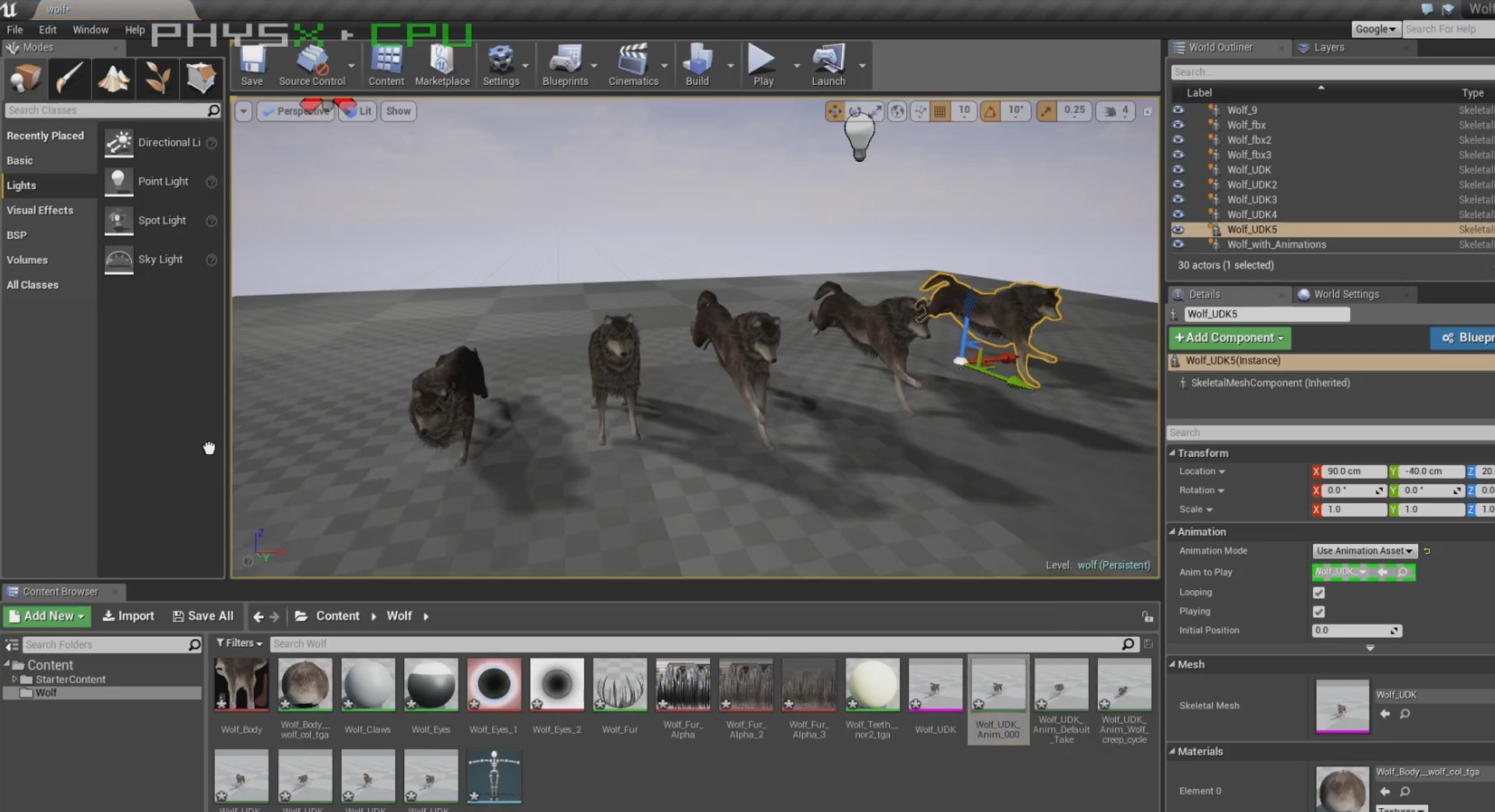Open the Settings toolbar icon
Viewport: 1495px width, 812px height.
tap(501, 65)
